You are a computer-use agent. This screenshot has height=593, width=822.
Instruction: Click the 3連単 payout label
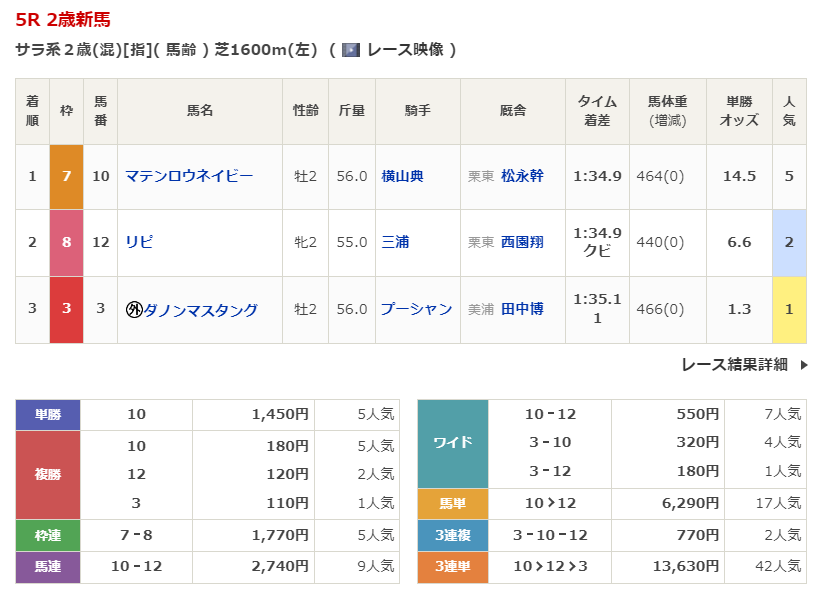(452, 566)
